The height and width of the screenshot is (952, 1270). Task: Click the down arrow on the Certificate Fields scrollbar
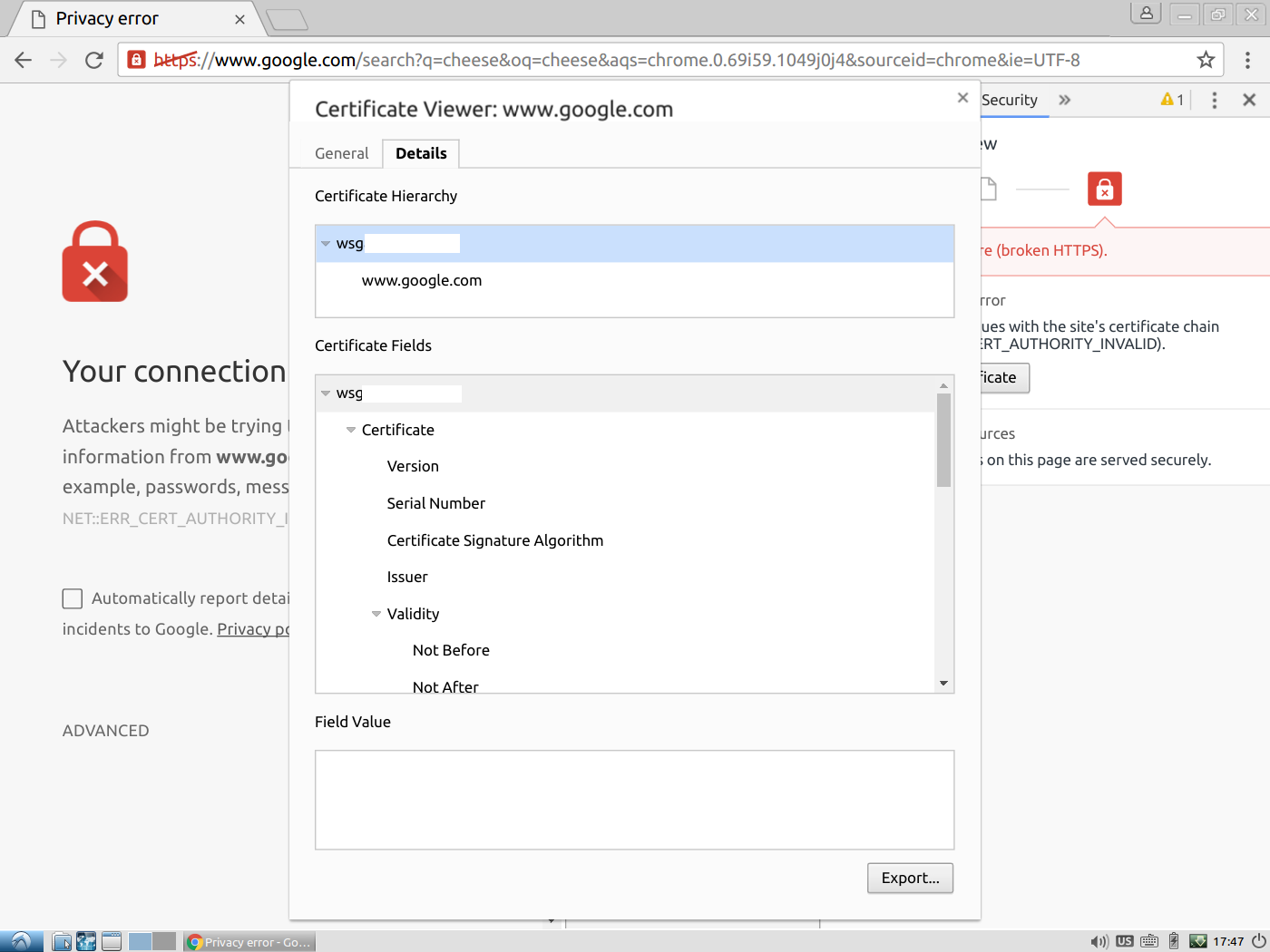[943, 683]
